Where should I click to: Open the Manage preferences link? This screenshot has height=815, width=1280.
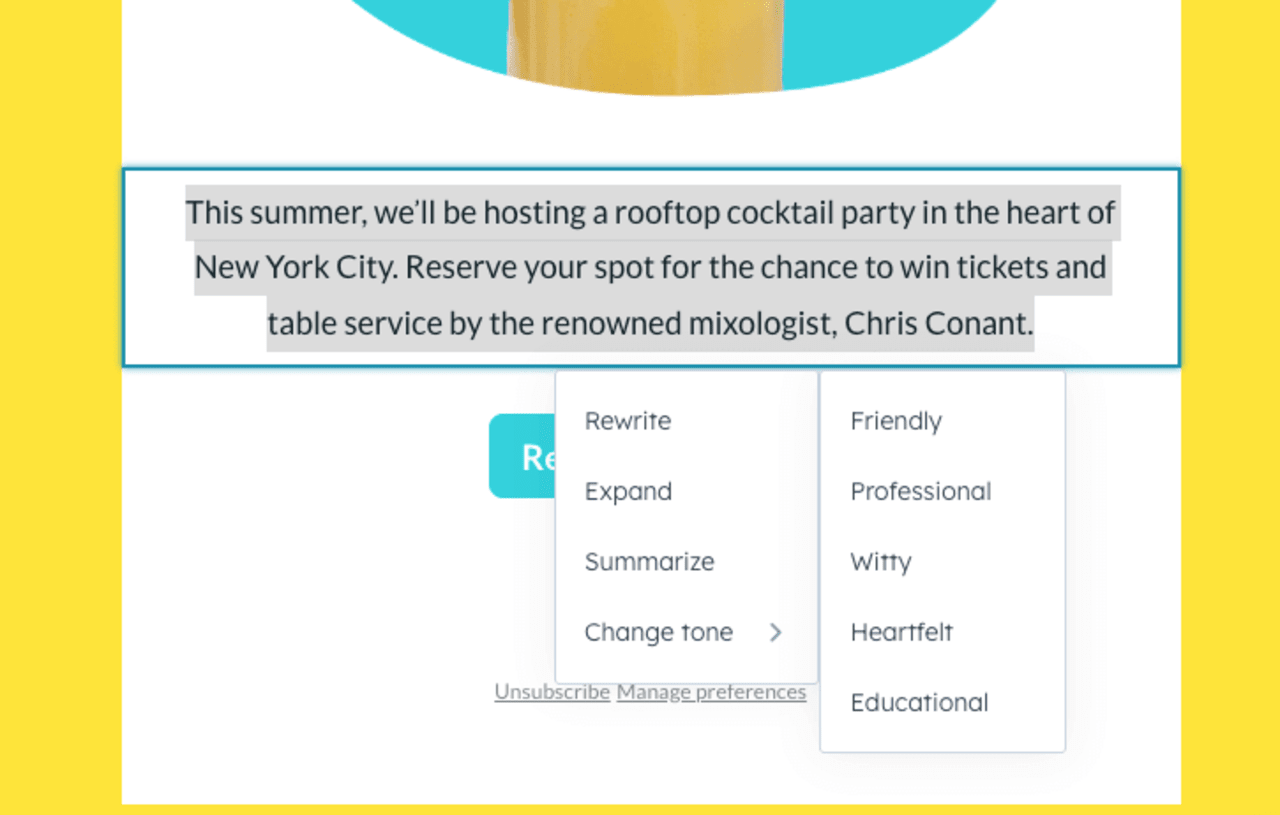coord(711,692)
